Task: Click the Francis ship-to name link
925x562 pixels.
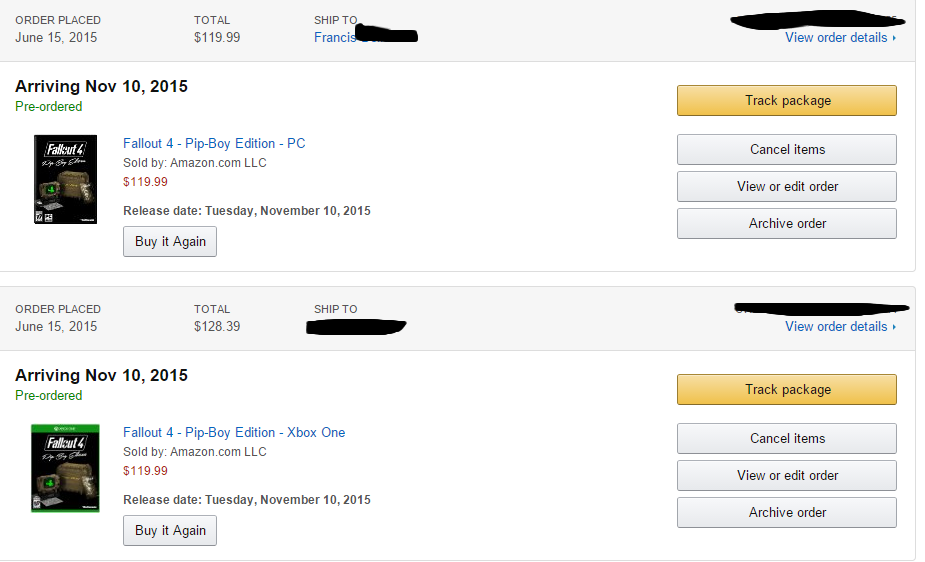Action: (x=335, y=38)
